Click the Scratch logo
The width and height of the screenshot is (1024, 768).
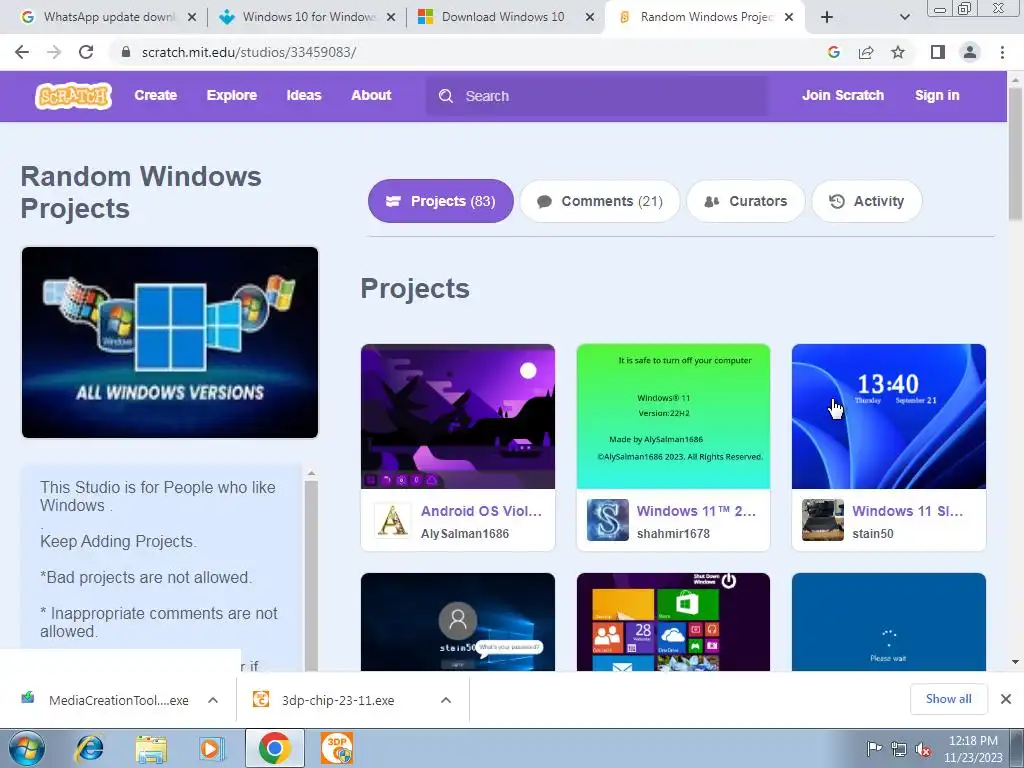(x=73, y=96)
